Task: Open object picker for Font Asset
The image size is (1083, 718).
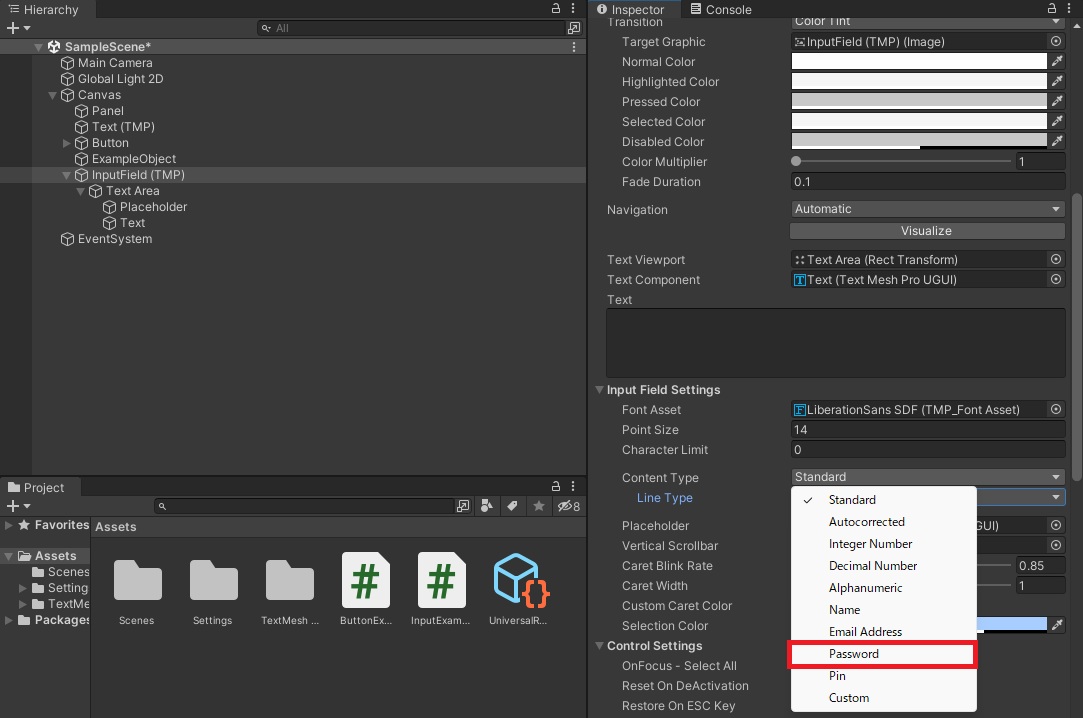Action: click(x=1055, y=409)
